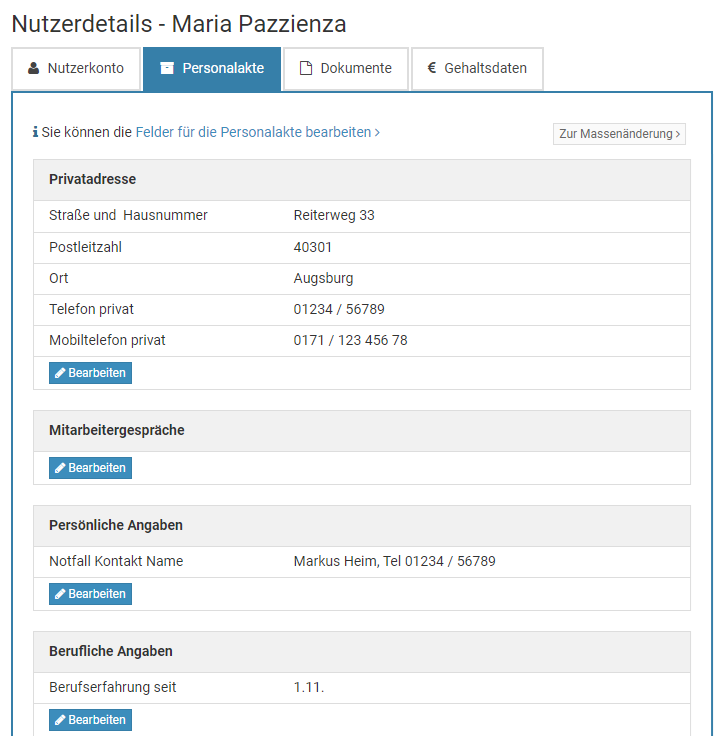Click the Berufliche Angaben section header
Viewport: 727px width, 749px height.
click(x=111, y=652)
